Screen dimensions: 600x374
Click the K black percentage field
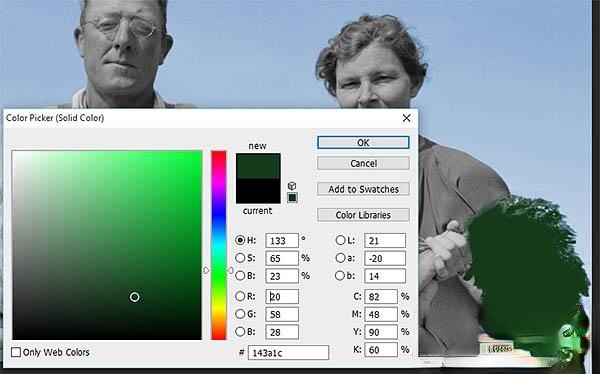[x=381, y=350]
